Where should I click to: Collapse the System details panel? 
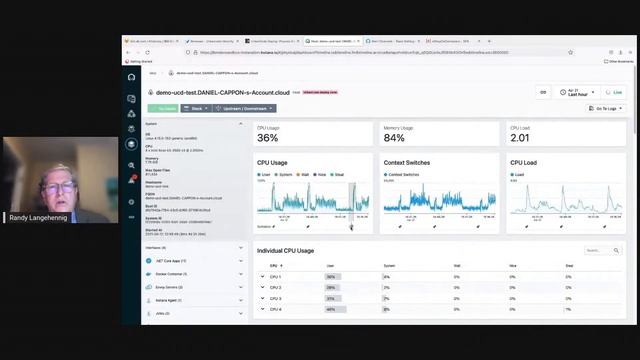coord(240,124)
